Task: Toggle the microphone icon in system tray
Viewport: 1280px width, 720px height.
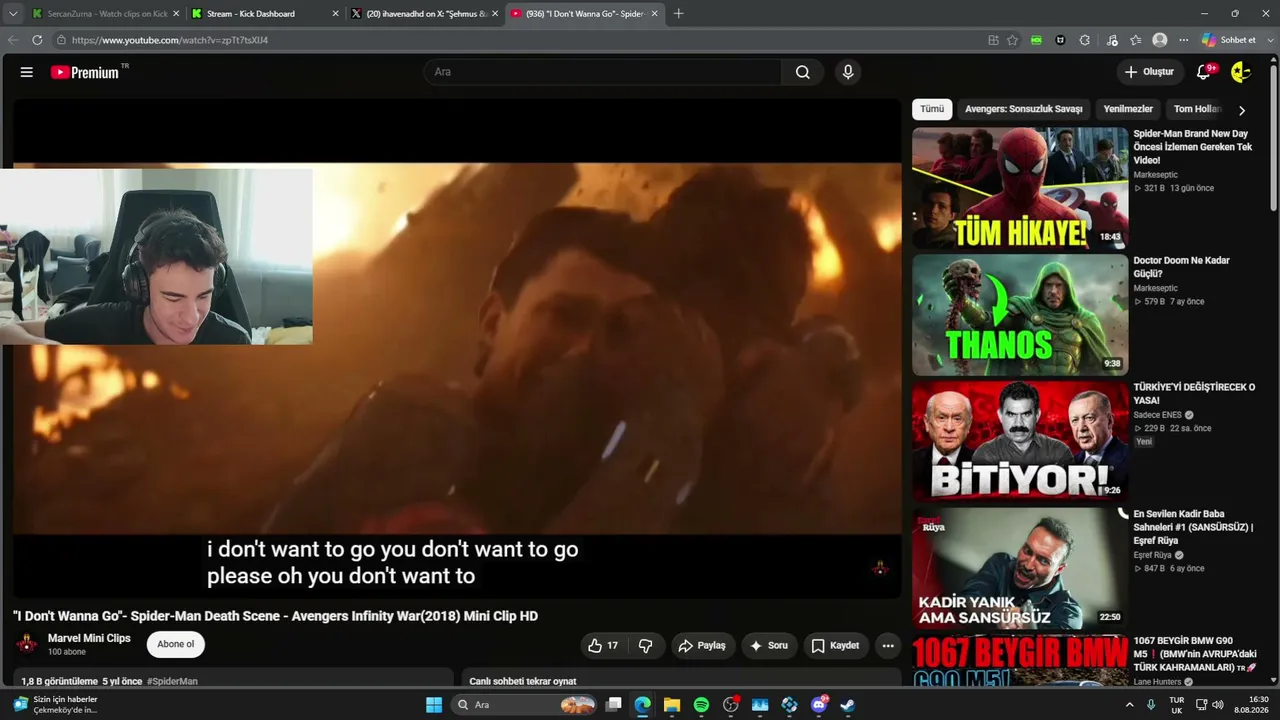Action: (x=1151, y=705)
